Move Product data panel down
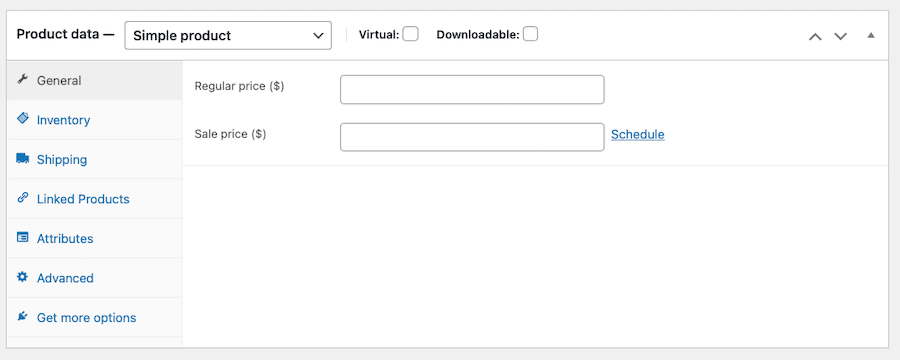Viewport: 900px width, 360px height. (x=840, y=36)
